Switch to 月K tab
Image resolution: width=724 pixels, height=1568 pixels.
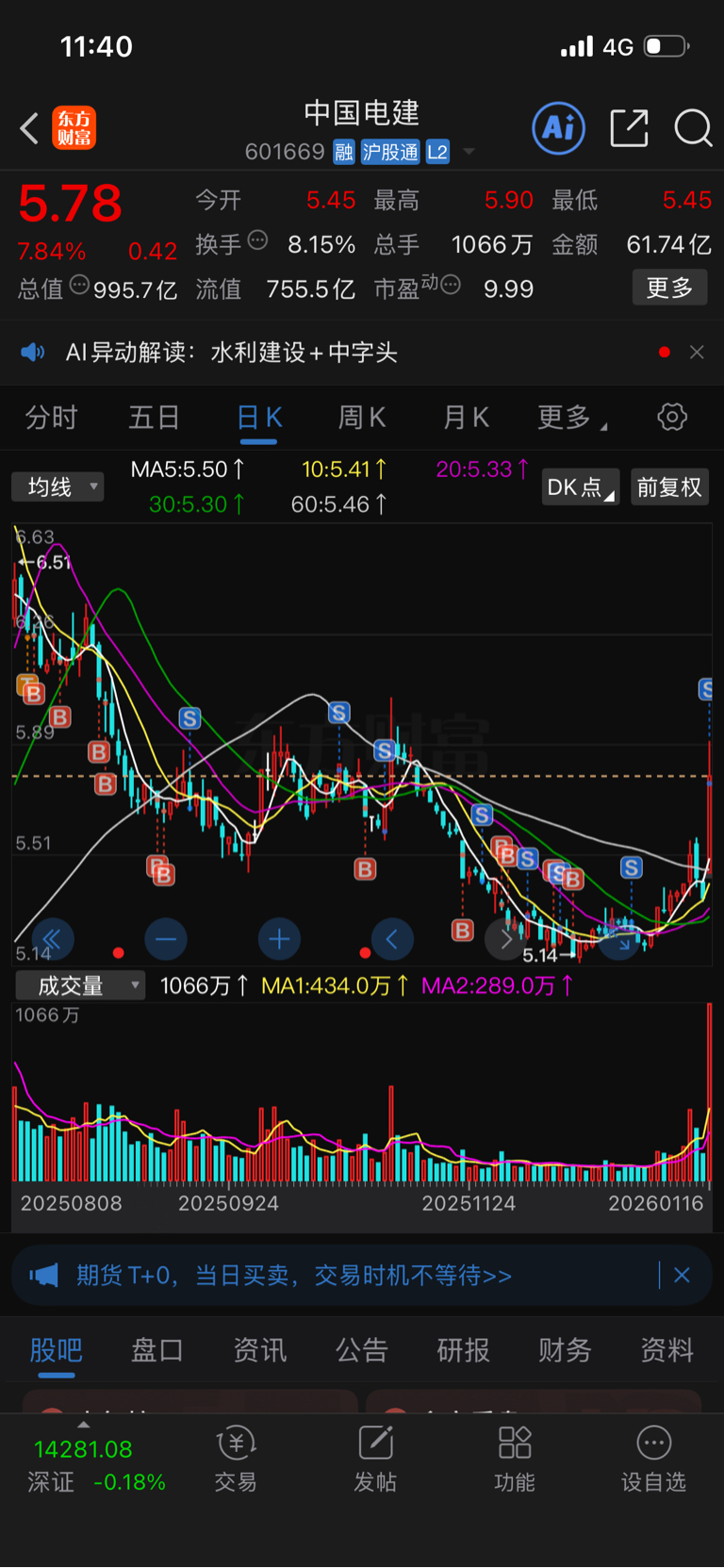[466, 417]
